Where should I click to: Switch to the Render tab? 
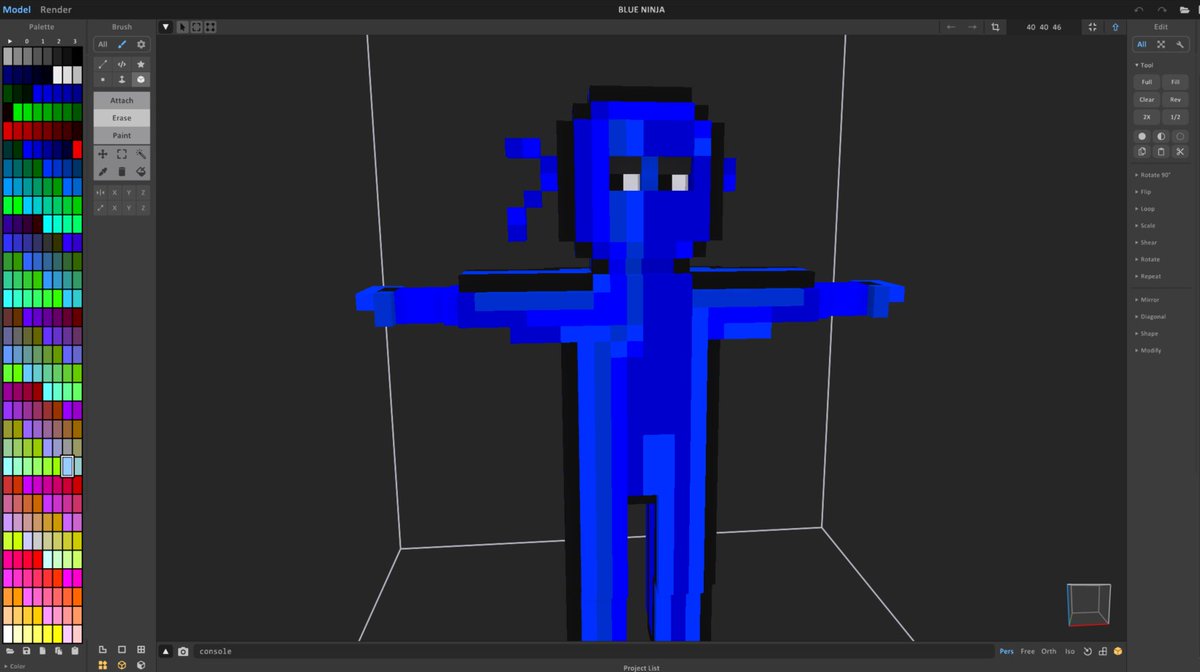[56, 9]
